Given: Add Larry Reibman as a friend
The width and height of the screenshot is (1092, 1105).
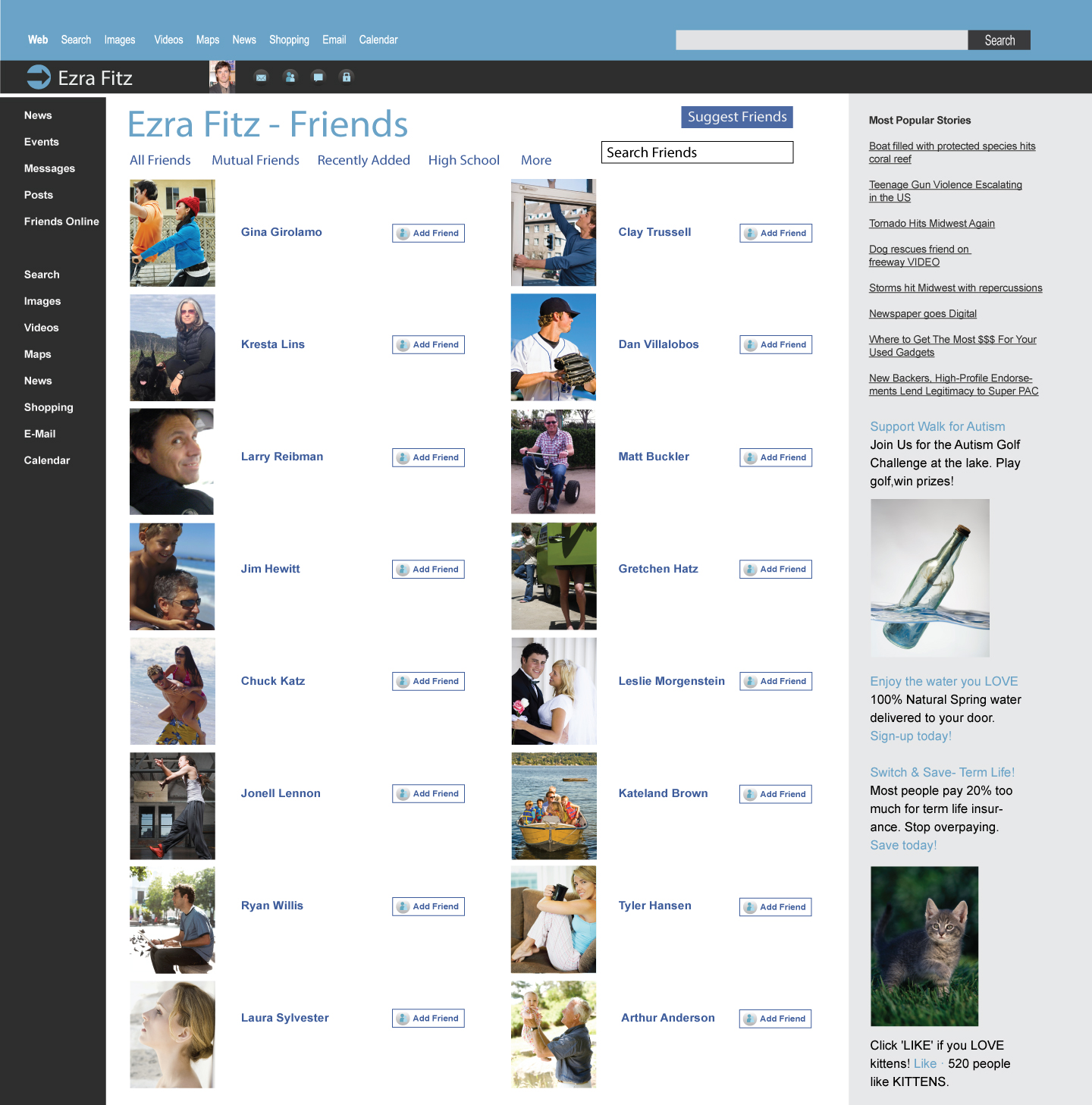Looking at the screenshot, I should click(x=428, y=457).
